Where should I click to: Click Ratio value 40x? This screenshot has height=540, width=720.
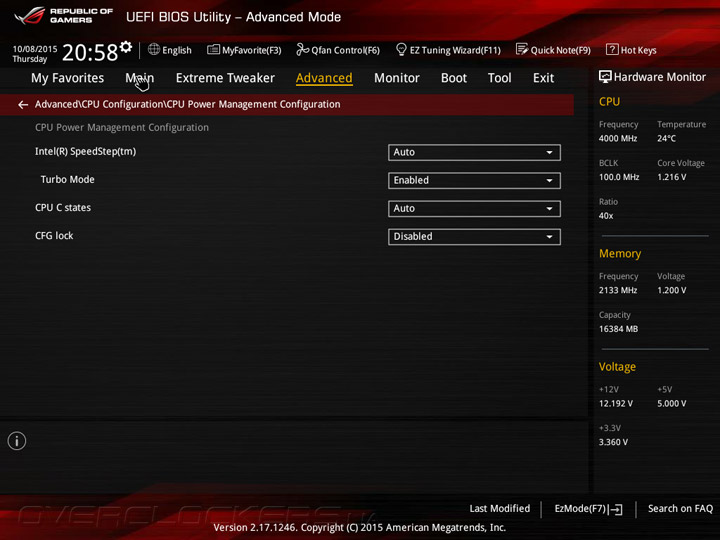click(606, 216)
